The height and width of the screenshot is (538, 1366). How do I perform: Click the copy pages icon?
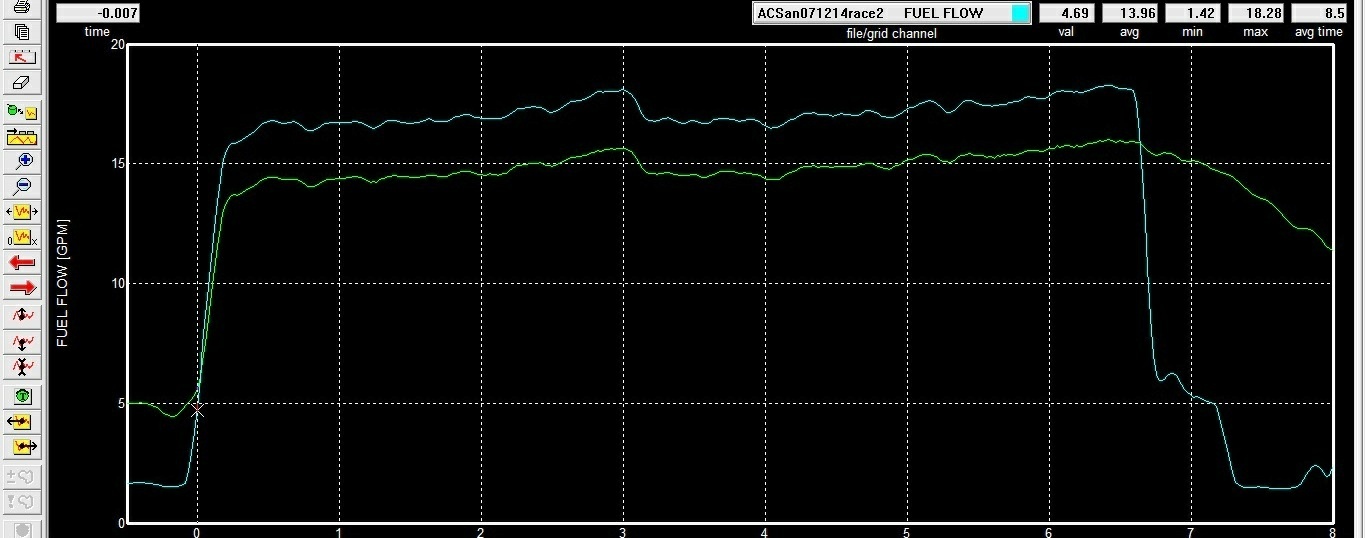tap(22, 32)
